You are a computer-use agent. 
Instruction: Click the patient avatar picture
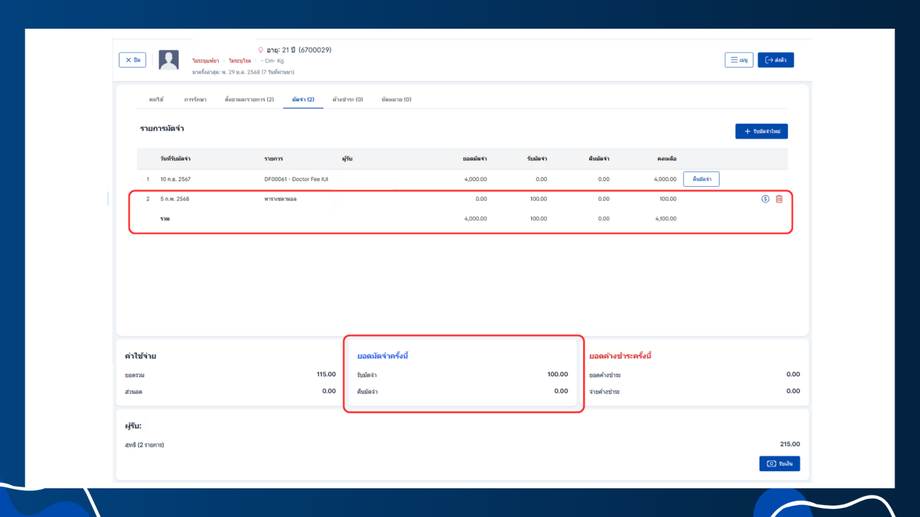(168, 60)
